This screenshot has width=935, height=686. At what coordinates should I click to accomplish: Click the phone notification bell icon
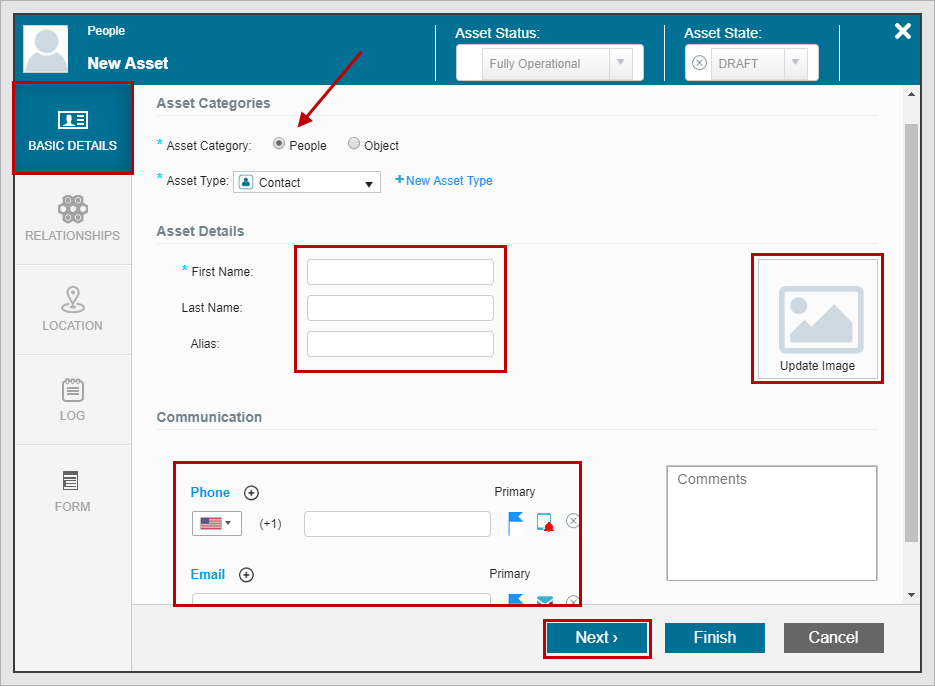tap(545, 523)
